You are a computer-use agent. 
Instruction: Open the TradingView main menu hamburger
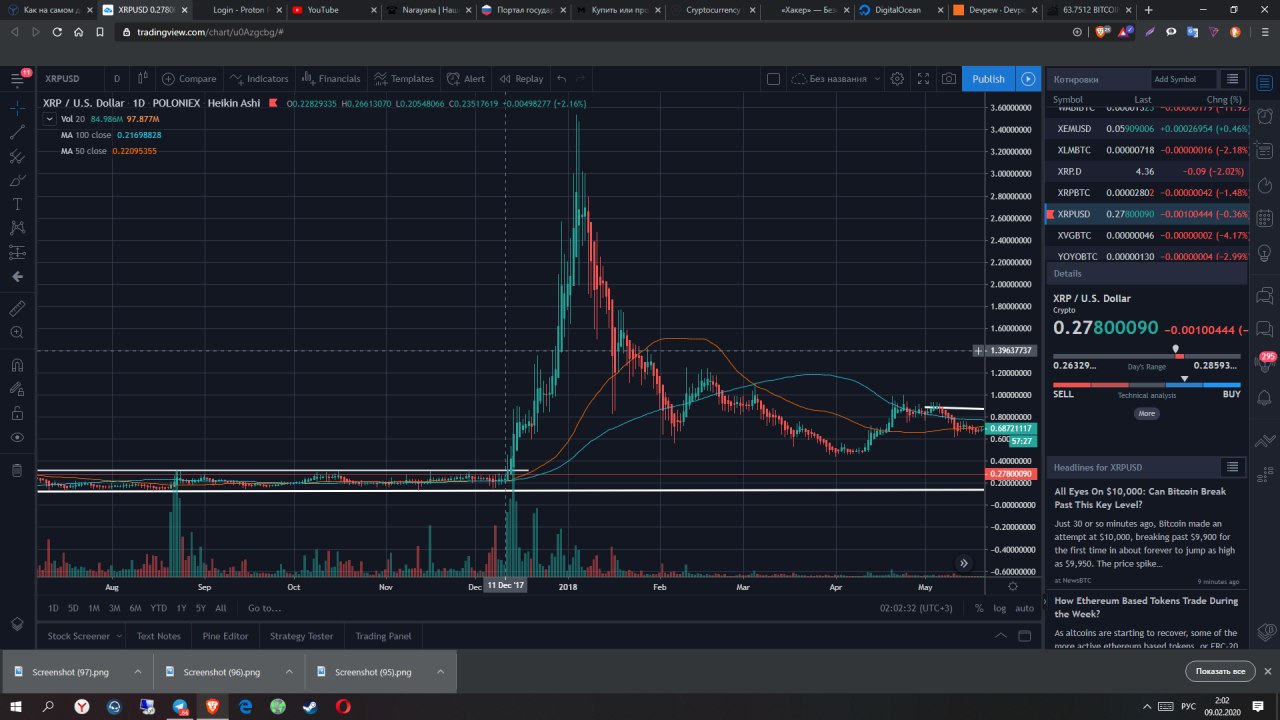[17, 79]
